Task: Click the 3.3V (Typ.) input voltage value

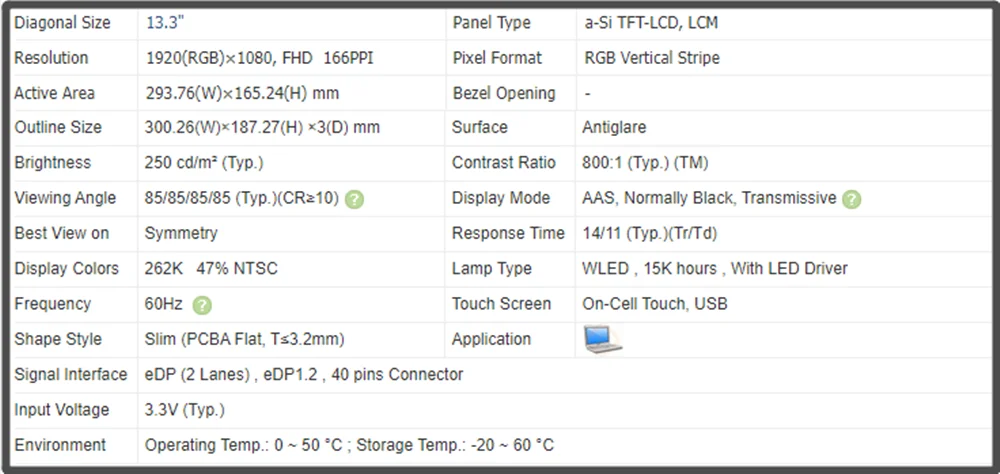Action: point(185,410)
